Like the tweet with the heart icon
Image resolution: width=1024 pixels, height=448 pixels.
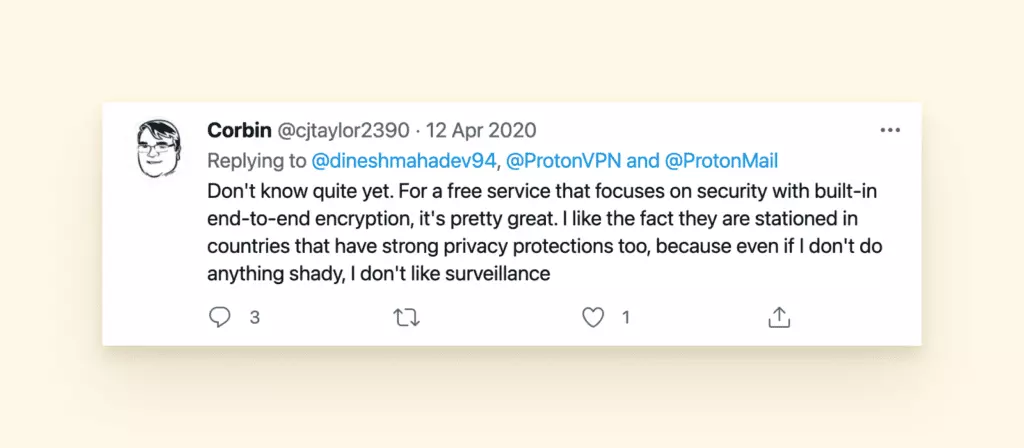593,317
